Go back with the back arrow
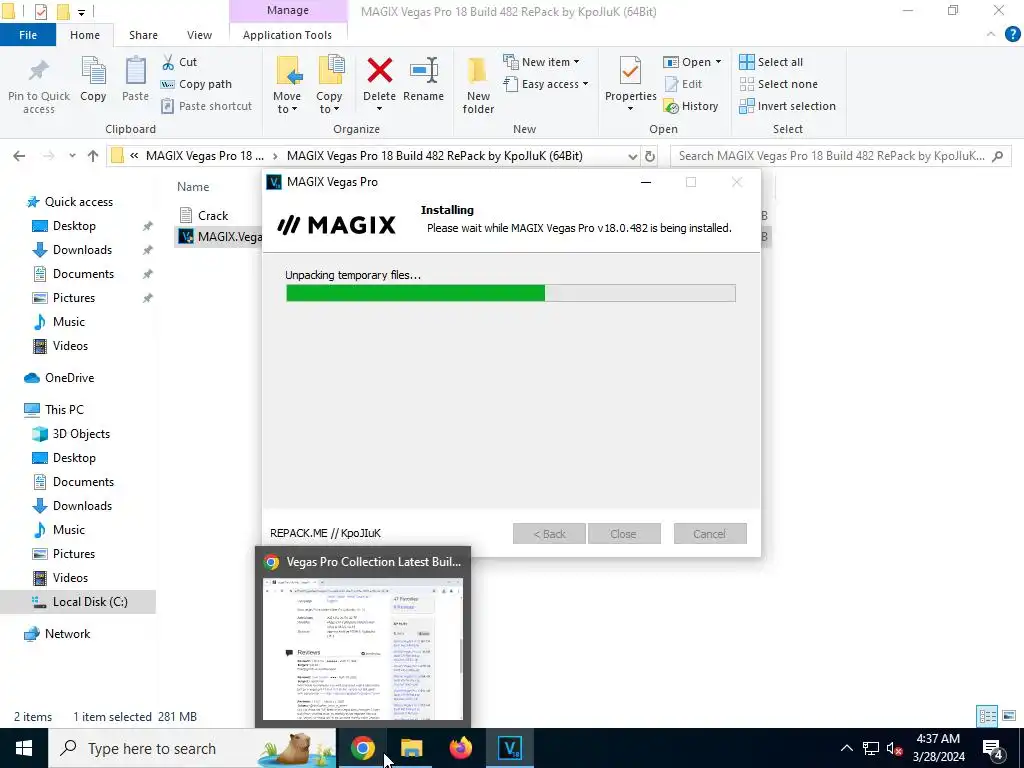Viewport: 1024px width, 768px height. [19, 155]
